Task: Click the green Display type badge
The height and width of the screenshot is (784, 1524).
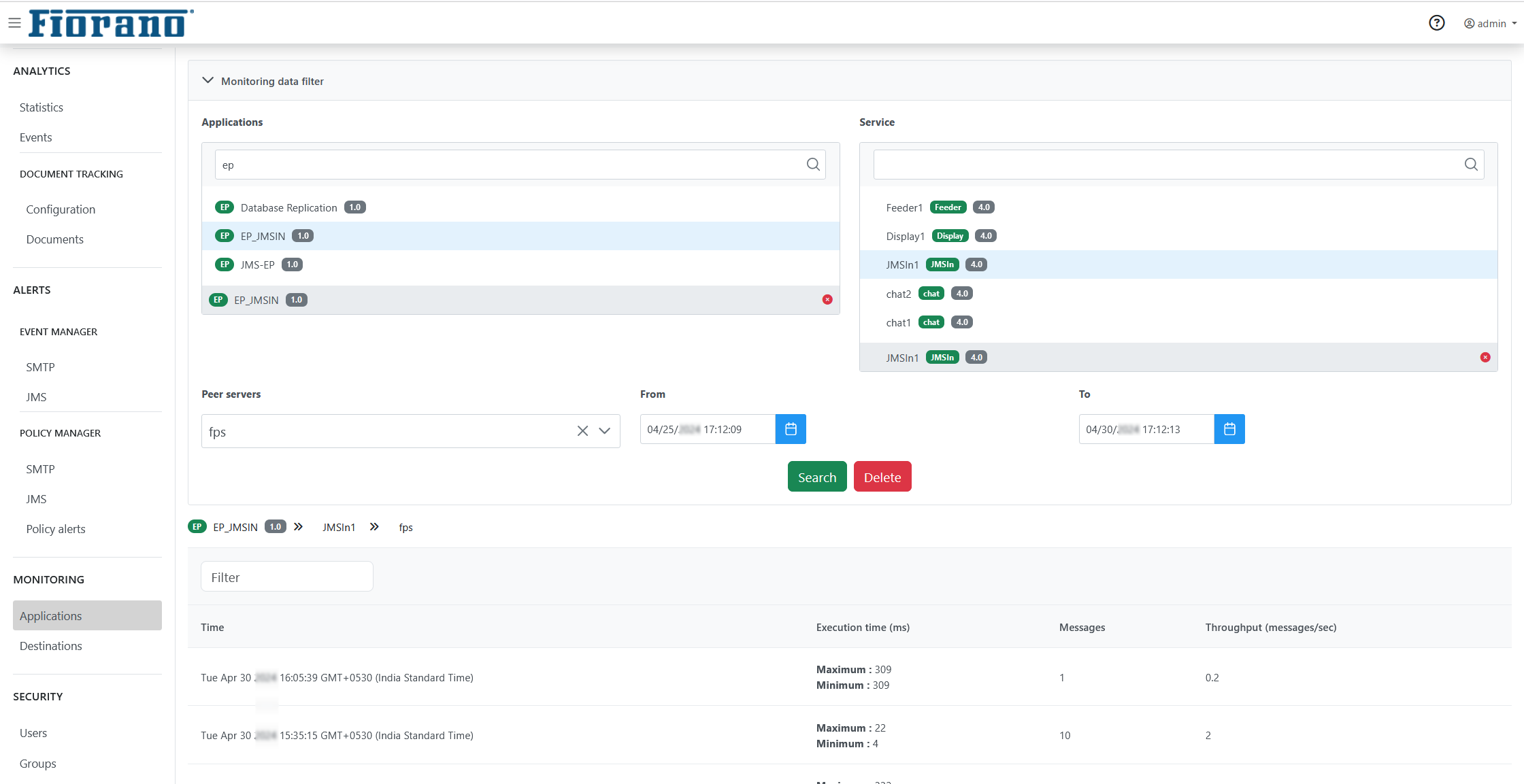Action: coord(950,236)
